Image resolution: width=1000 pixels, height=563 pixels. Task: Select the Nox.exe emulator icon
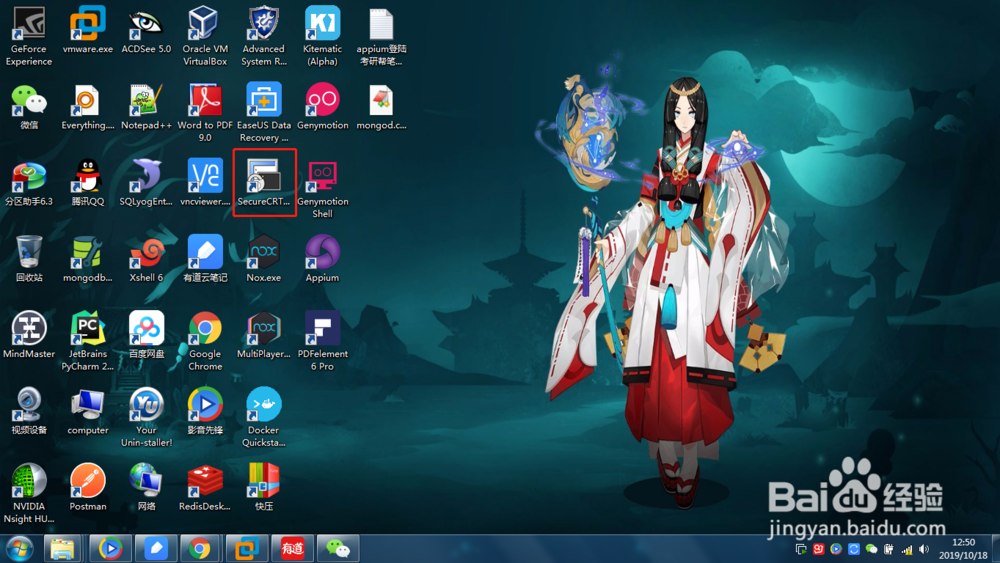pos(263,258)
